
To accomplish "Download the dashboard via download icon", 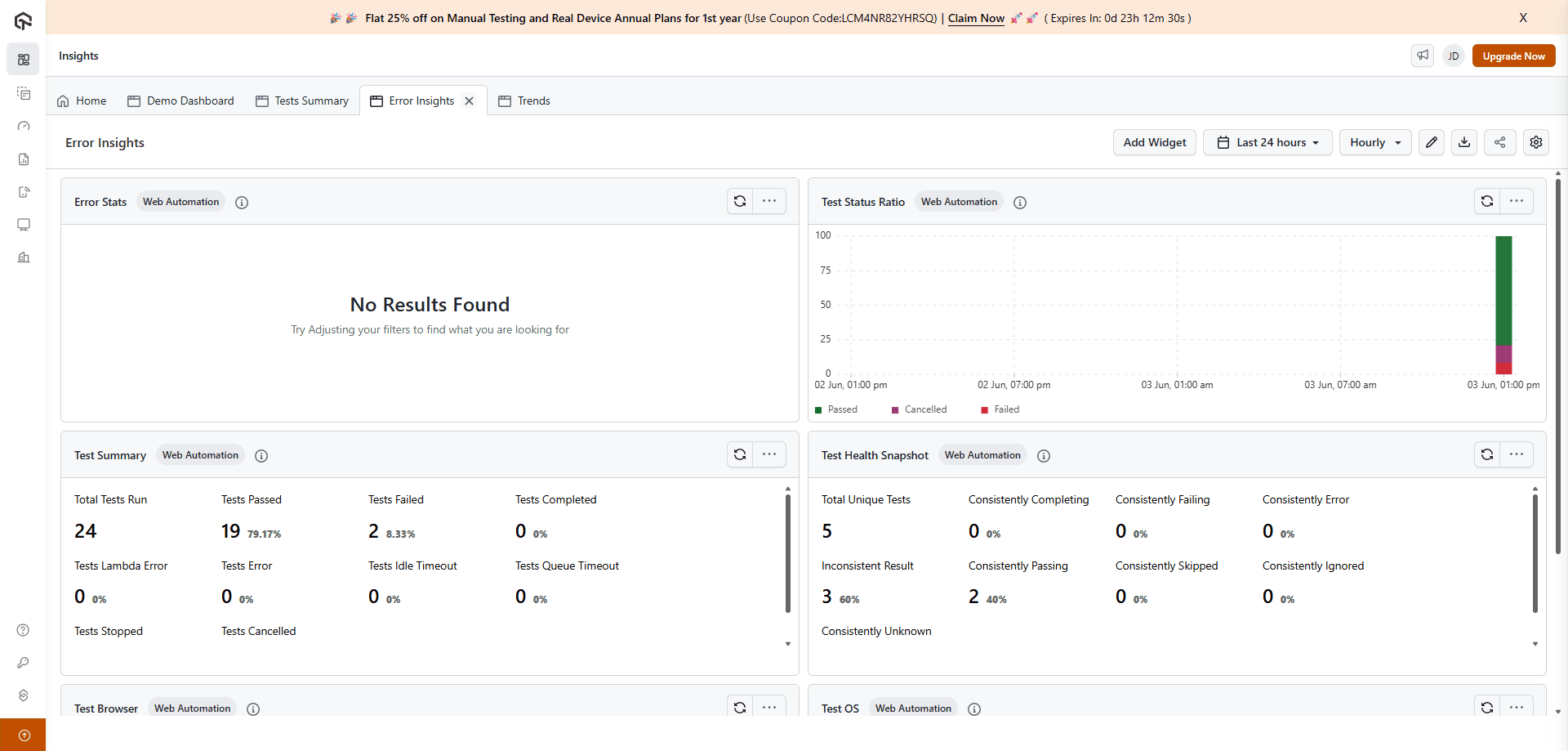I will [1464, 142].
